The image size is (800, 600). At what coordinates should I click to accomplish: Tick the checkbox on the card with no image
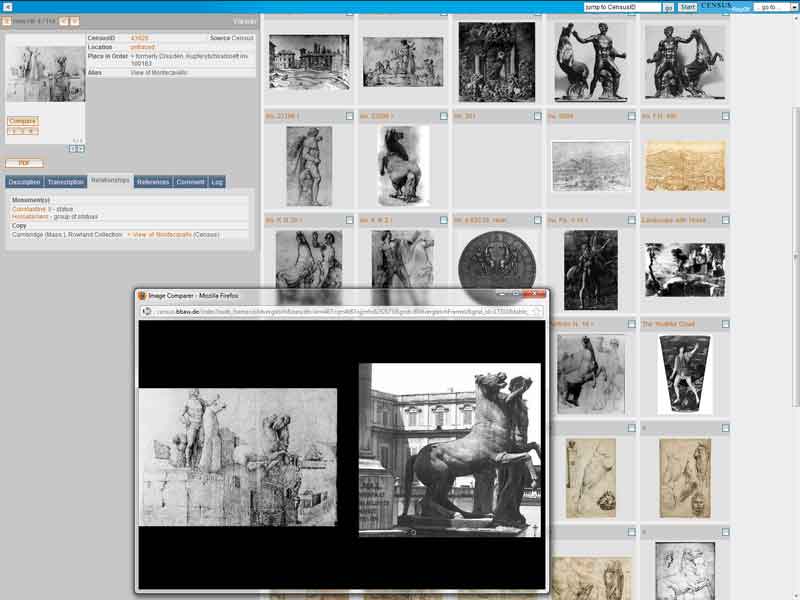[x=537, y=116]
